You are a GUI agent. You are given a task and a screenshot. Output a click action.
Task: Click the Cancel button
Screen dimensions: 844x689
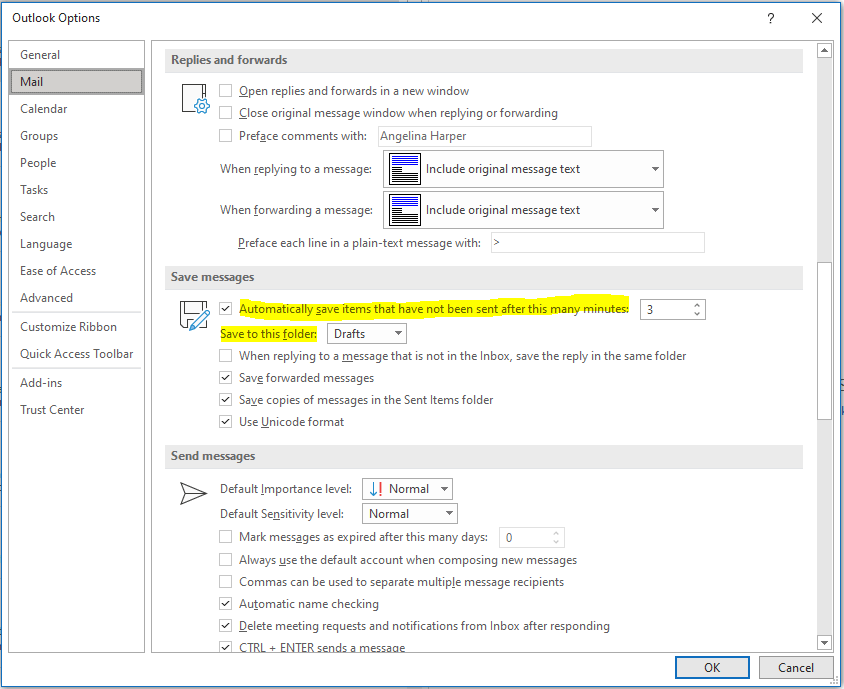[x=796, y=667]
